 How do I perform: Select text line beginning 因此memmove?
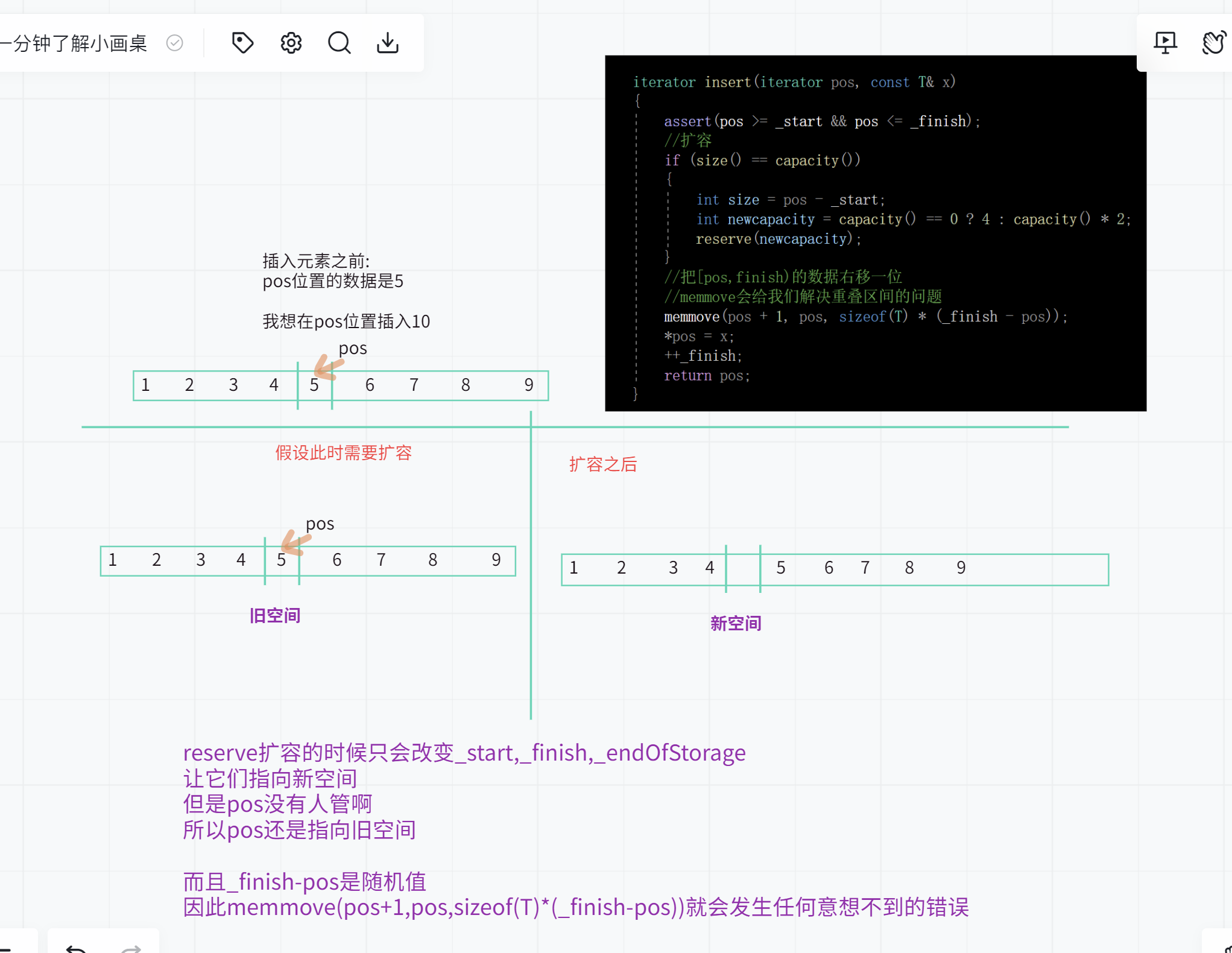click(576, 907)
